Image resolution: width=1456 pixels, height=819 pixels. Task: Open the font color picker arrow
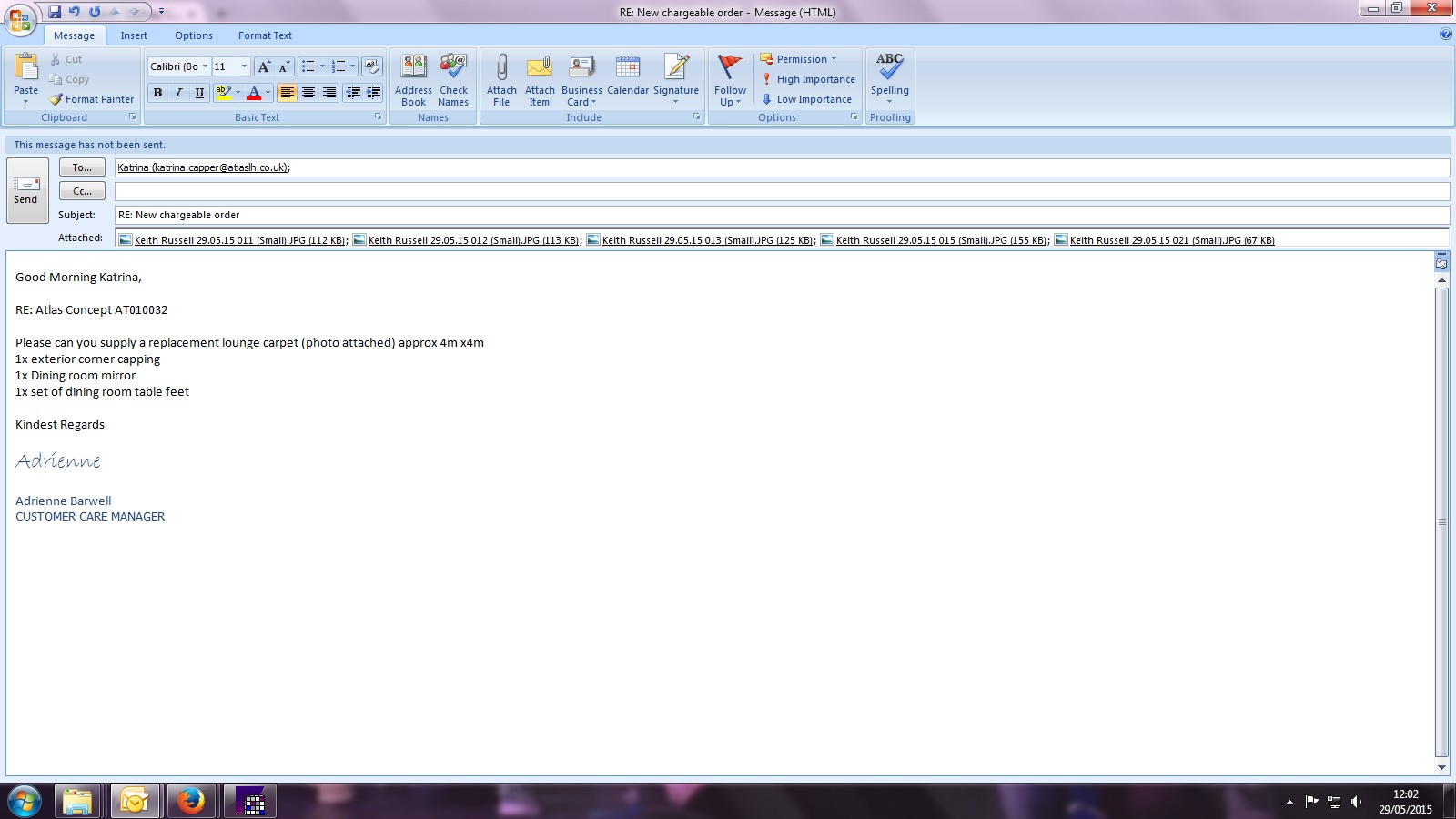(x=268, y=93)
